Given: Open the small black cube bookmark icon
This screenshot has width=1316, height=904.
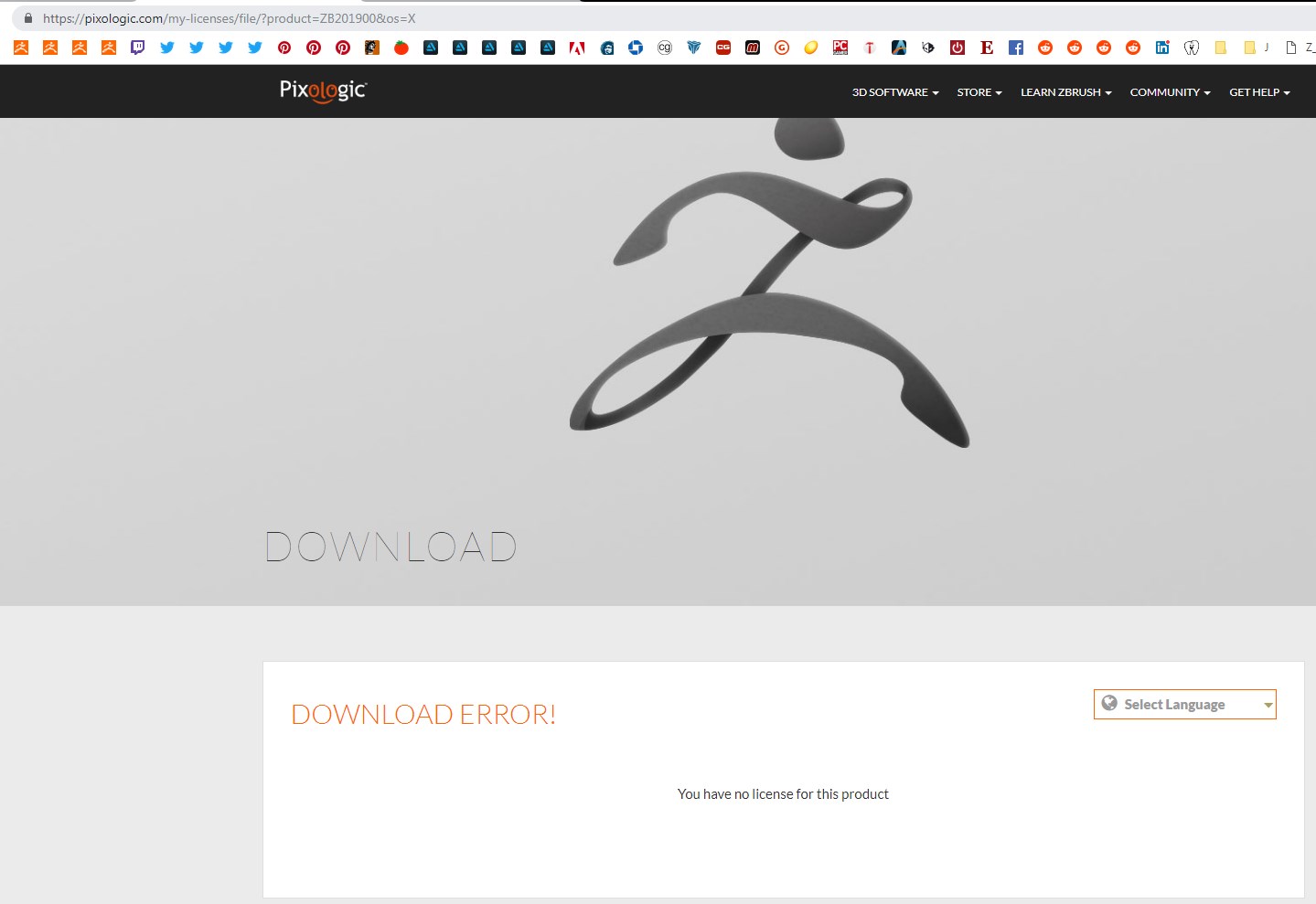Looking at the screenshot, I should pos(928,48).
